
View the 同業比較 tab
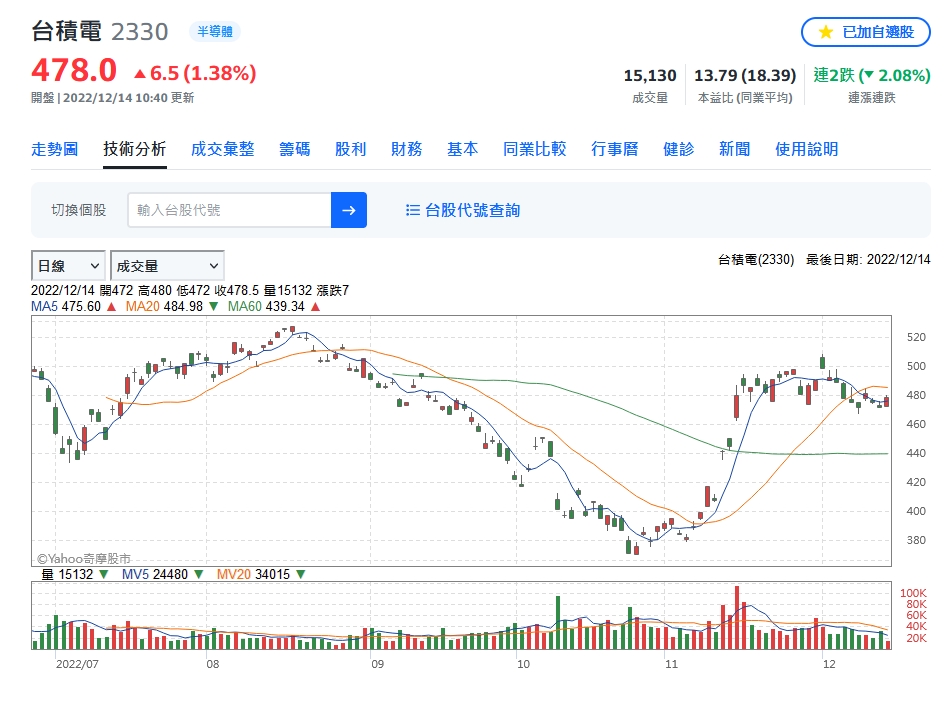(x=534, y=149)
